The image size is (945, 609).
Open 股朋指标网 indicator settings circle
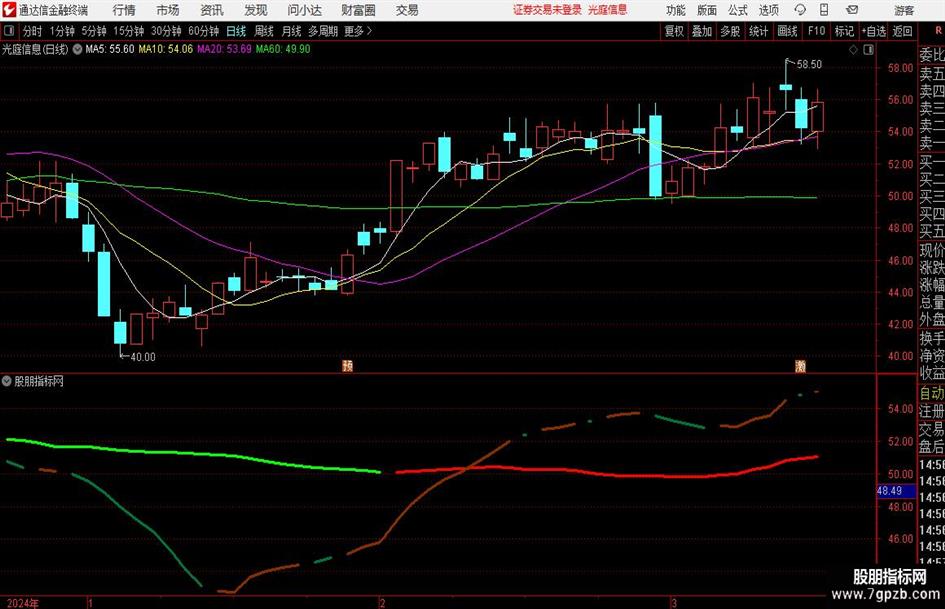click(x=7, y=381)
